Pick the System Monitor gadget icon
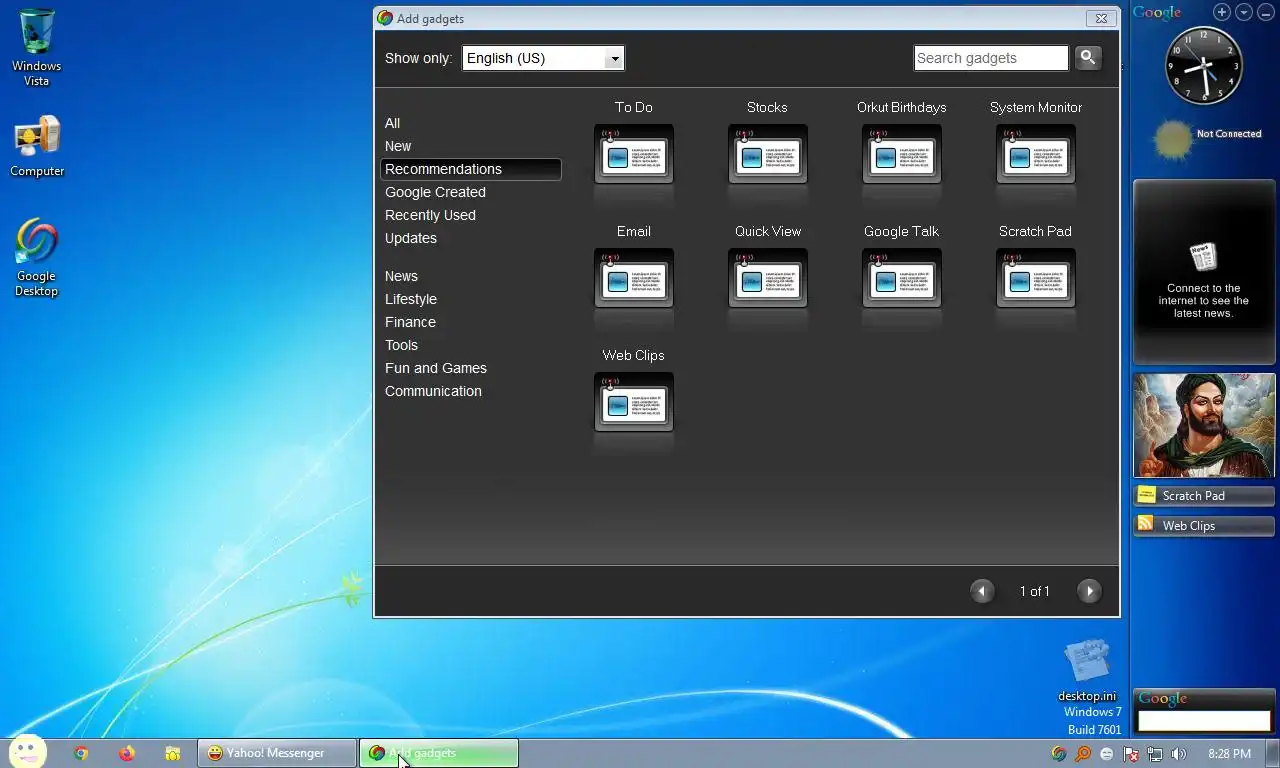Viewport: 1280px width, 768px height. pyautogui.click(x=1035, y=154)
